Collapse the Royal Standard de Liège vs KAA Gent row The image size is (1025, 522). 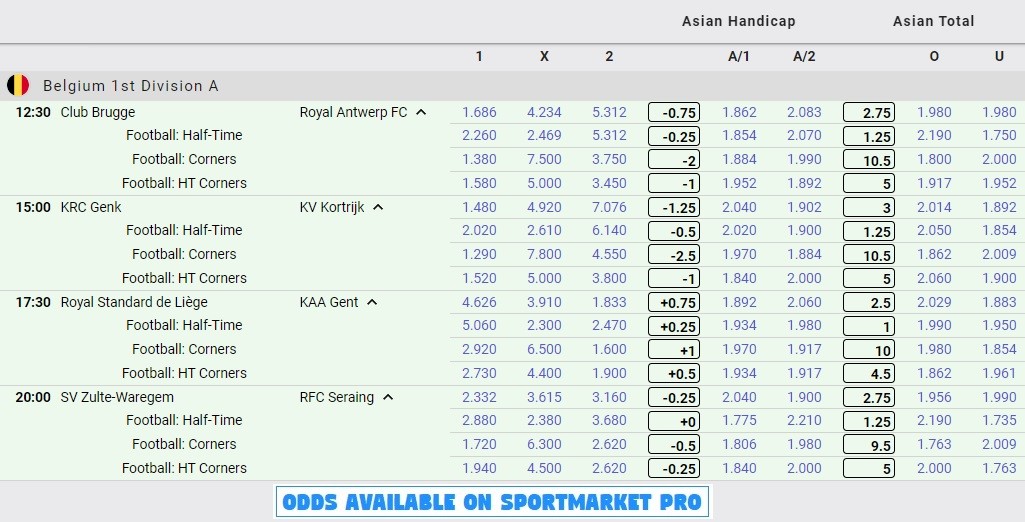(x=372, y=302)
